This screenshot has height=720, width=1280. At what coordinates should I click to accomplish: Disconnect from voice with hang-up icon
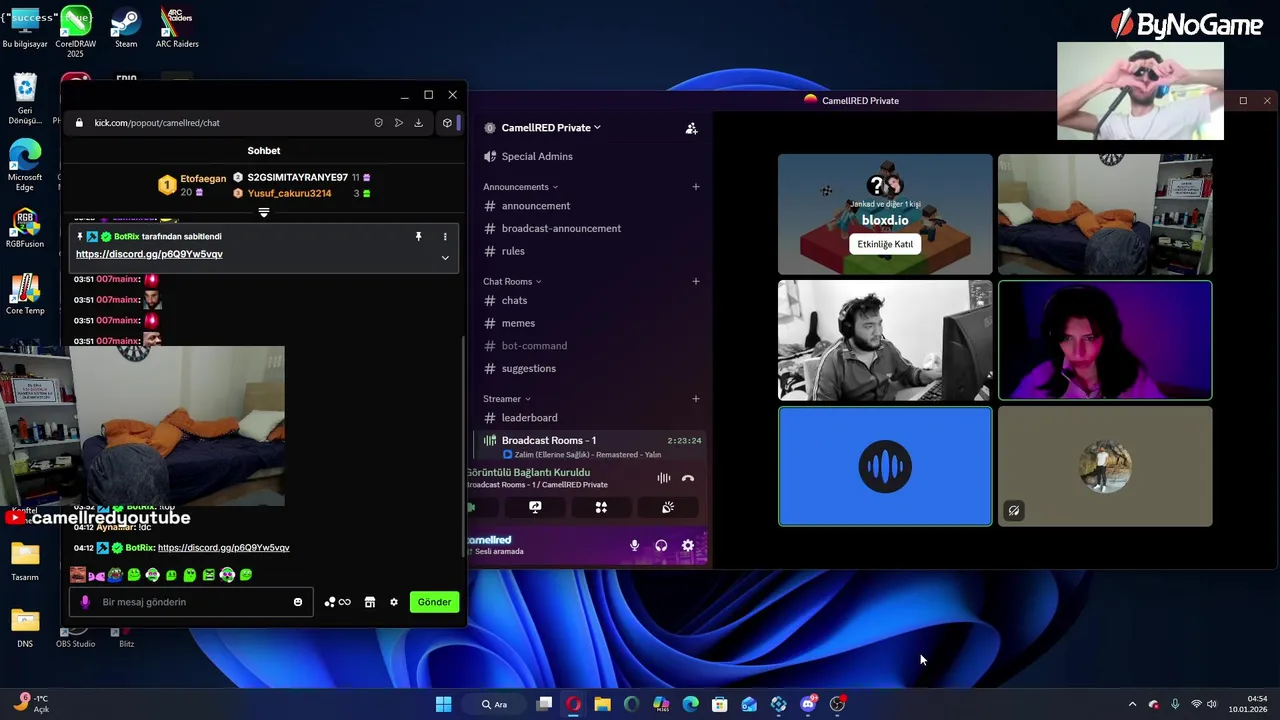coord(688,478)
